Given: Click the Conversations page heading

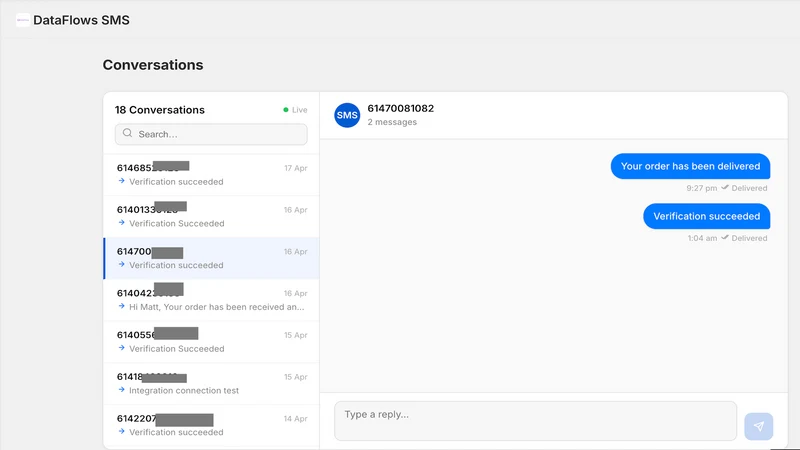Looking at the screenshot, I should (153, 65).
